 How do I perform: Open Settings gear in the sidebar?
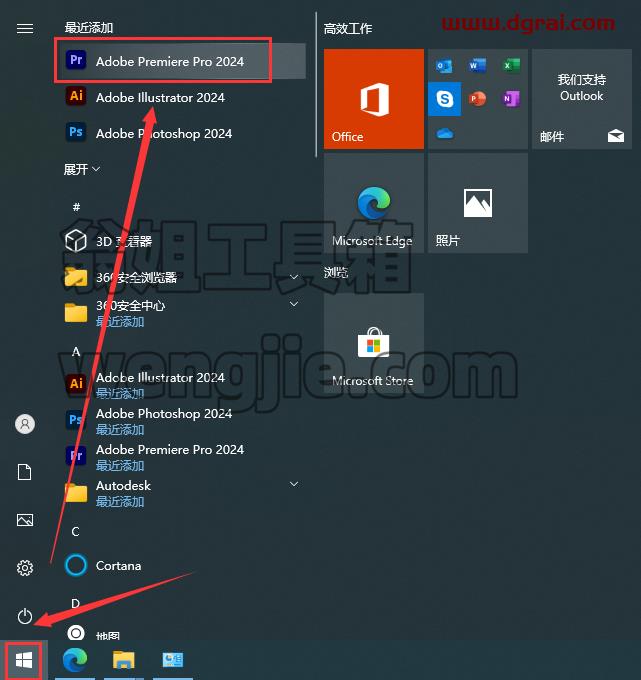click(x=25, y=568)
